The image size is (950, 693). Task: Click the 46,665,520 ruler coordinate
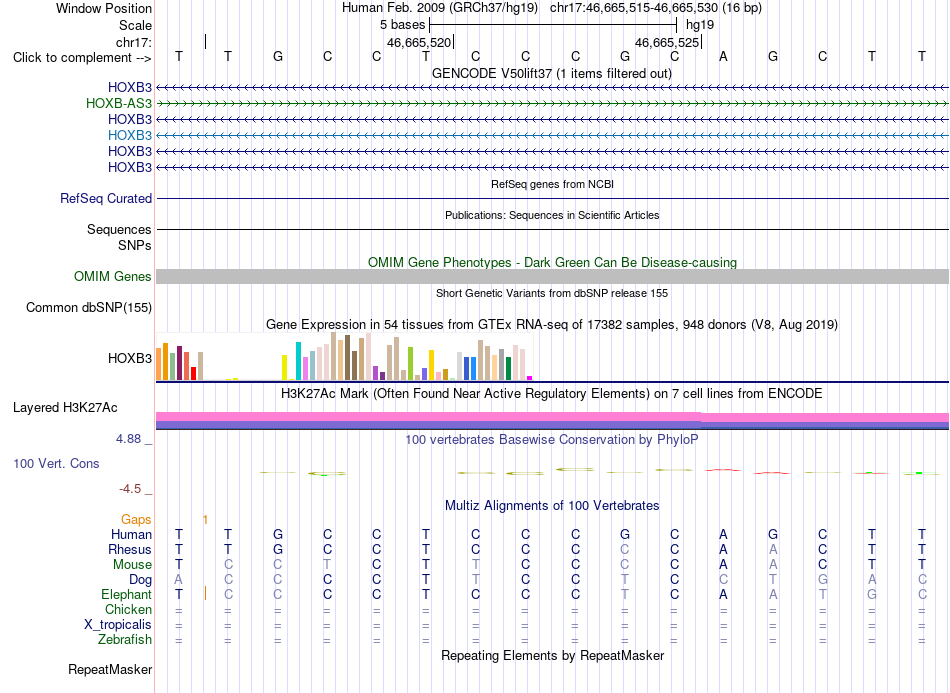click(419, 42)
